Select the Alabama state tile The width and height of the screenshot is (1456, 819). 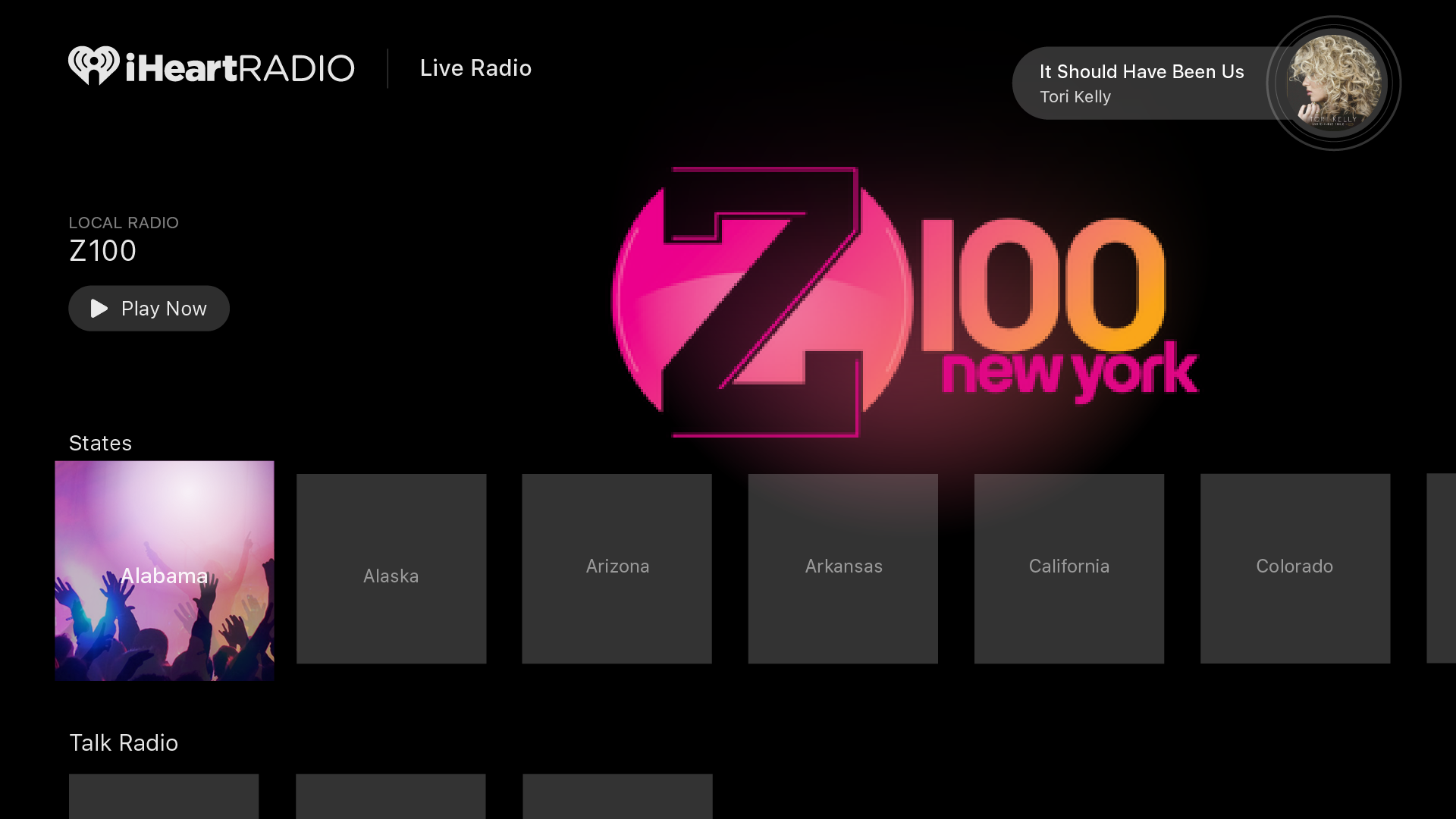pyautogui.click(x=165, y=571)
